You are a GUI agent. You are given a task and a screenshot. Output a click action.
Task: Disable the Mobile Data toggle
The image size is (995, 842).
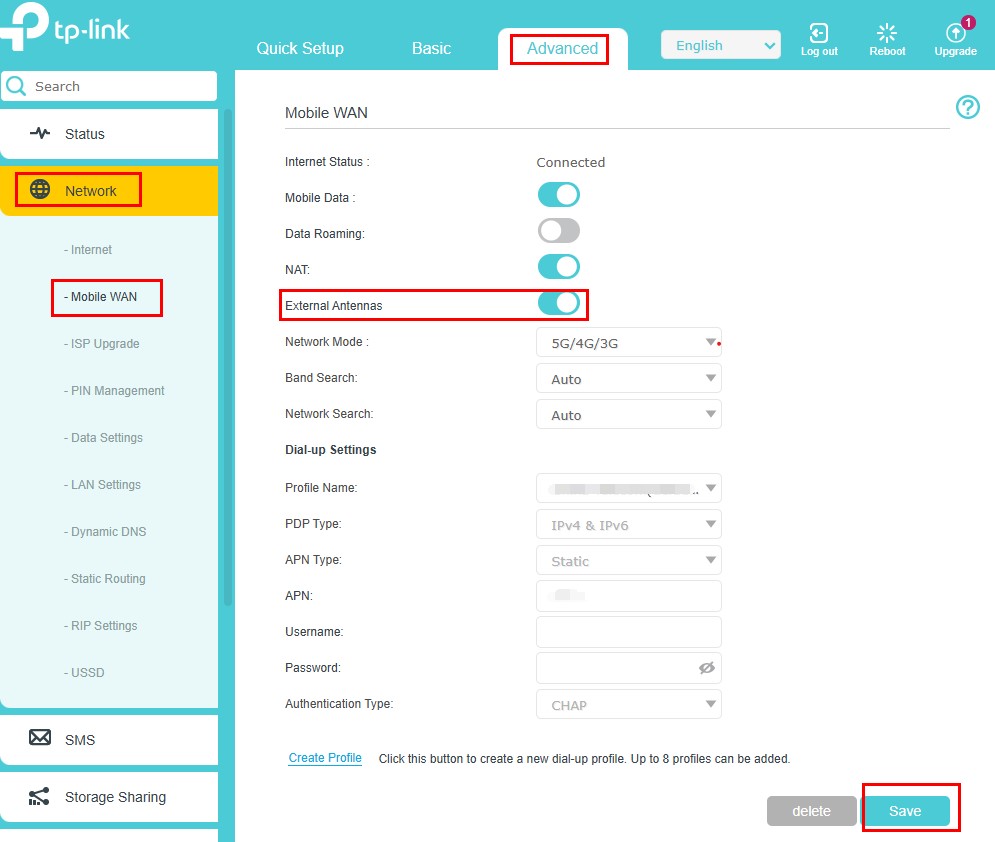(558, 194)
